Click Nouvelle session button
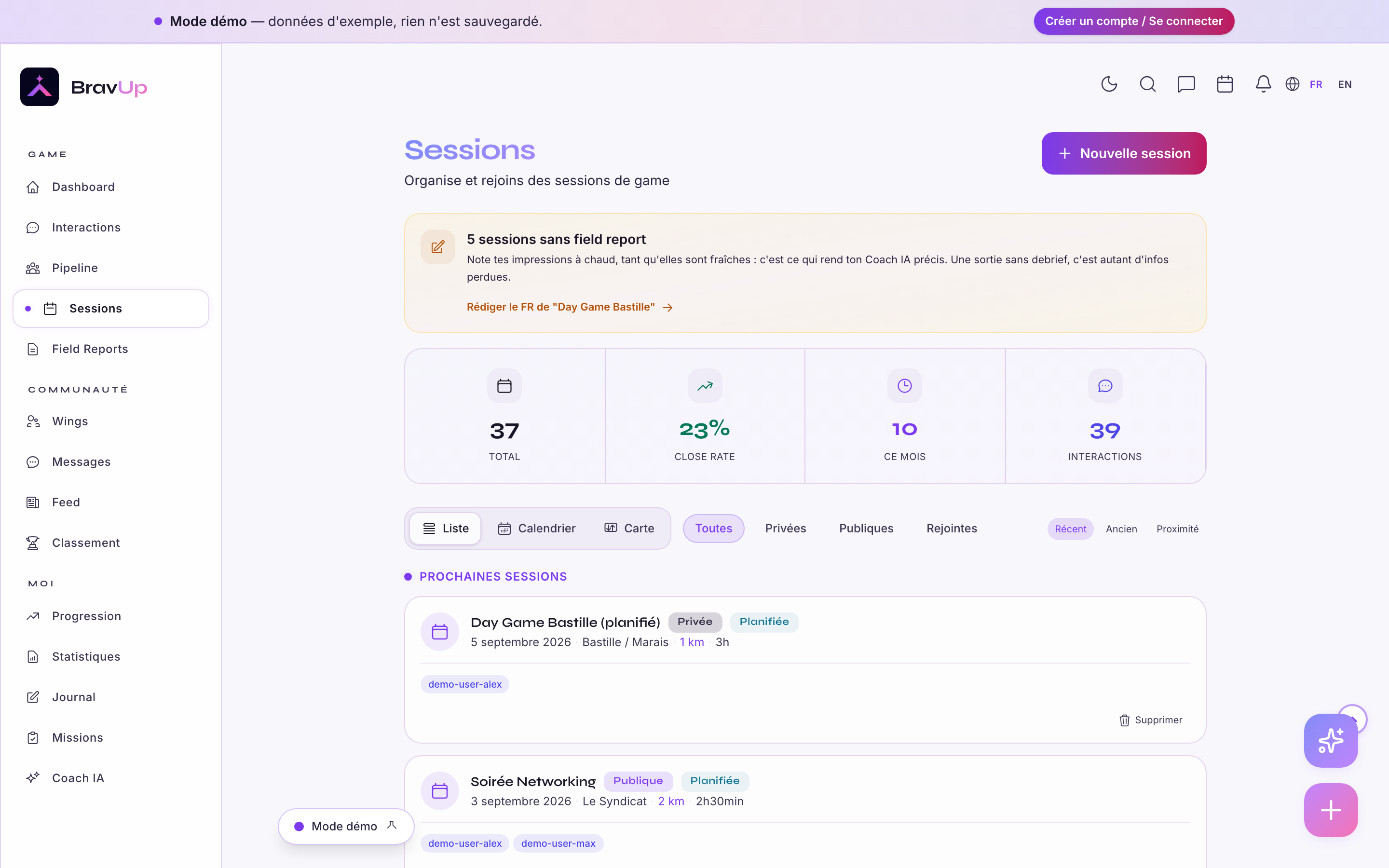Image resolution: width=1389 pixels, height=868 pixels. pyautogui.click(x=1124, y=153)
